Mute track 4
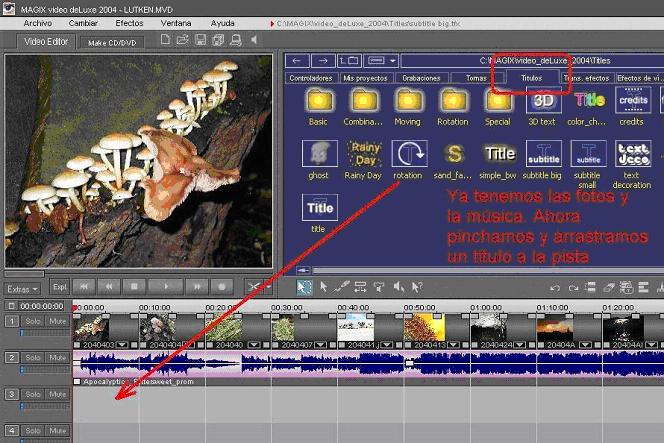 coord(58,431)
